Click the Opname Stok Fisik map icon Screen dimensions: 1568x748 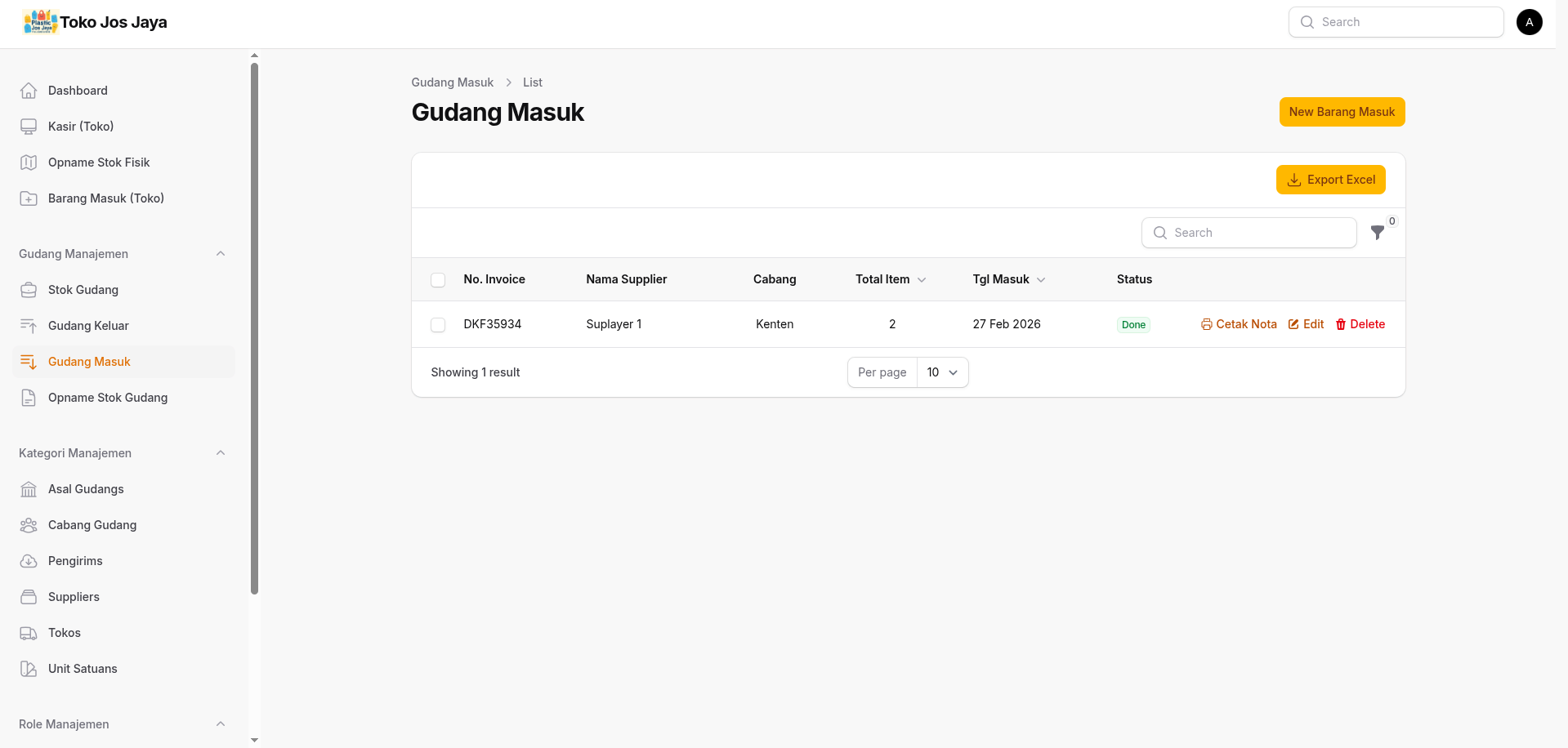coord(29,163)
